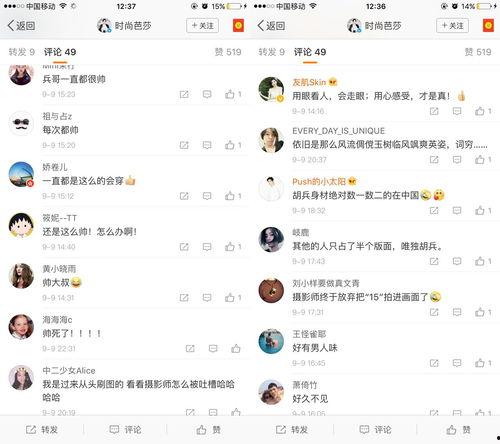500x444 pixels.
Task: Repost the comment '兵哥一直都很帅'
Action: 184,94
